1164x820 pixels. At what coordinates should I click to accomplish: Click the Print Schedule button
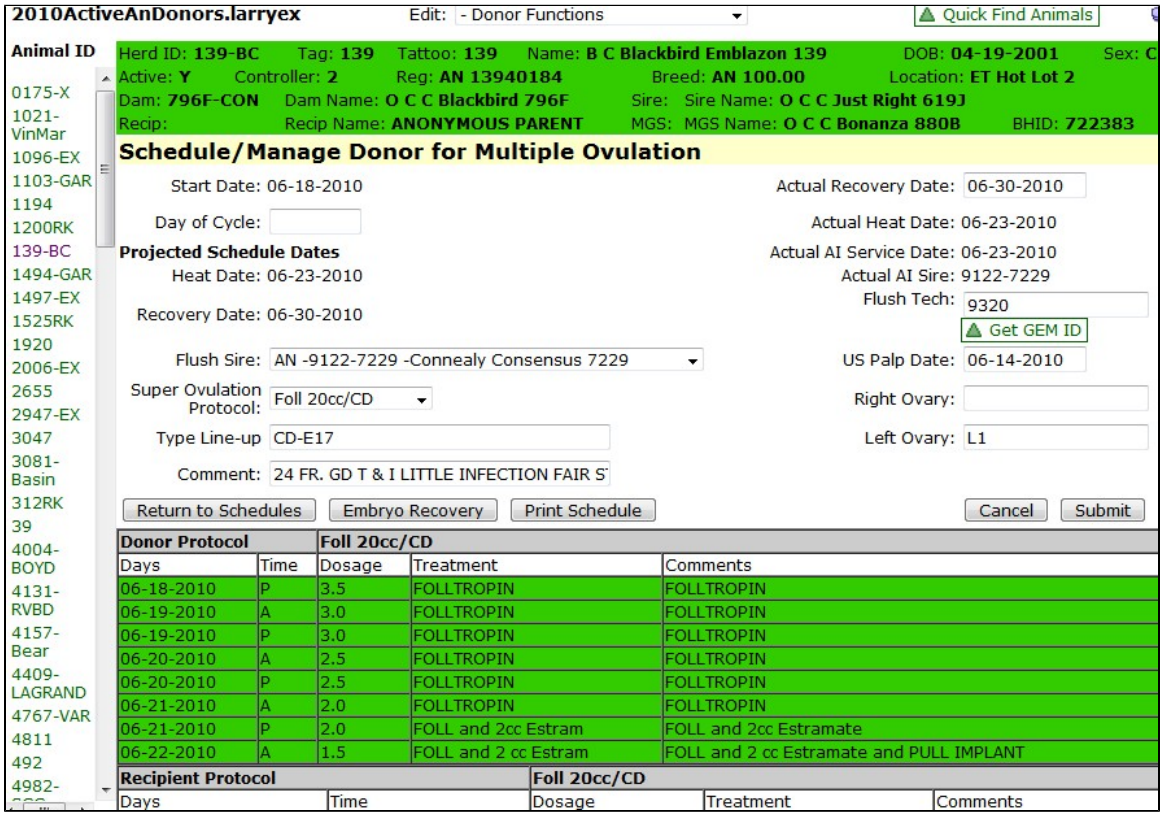[583, 511]
